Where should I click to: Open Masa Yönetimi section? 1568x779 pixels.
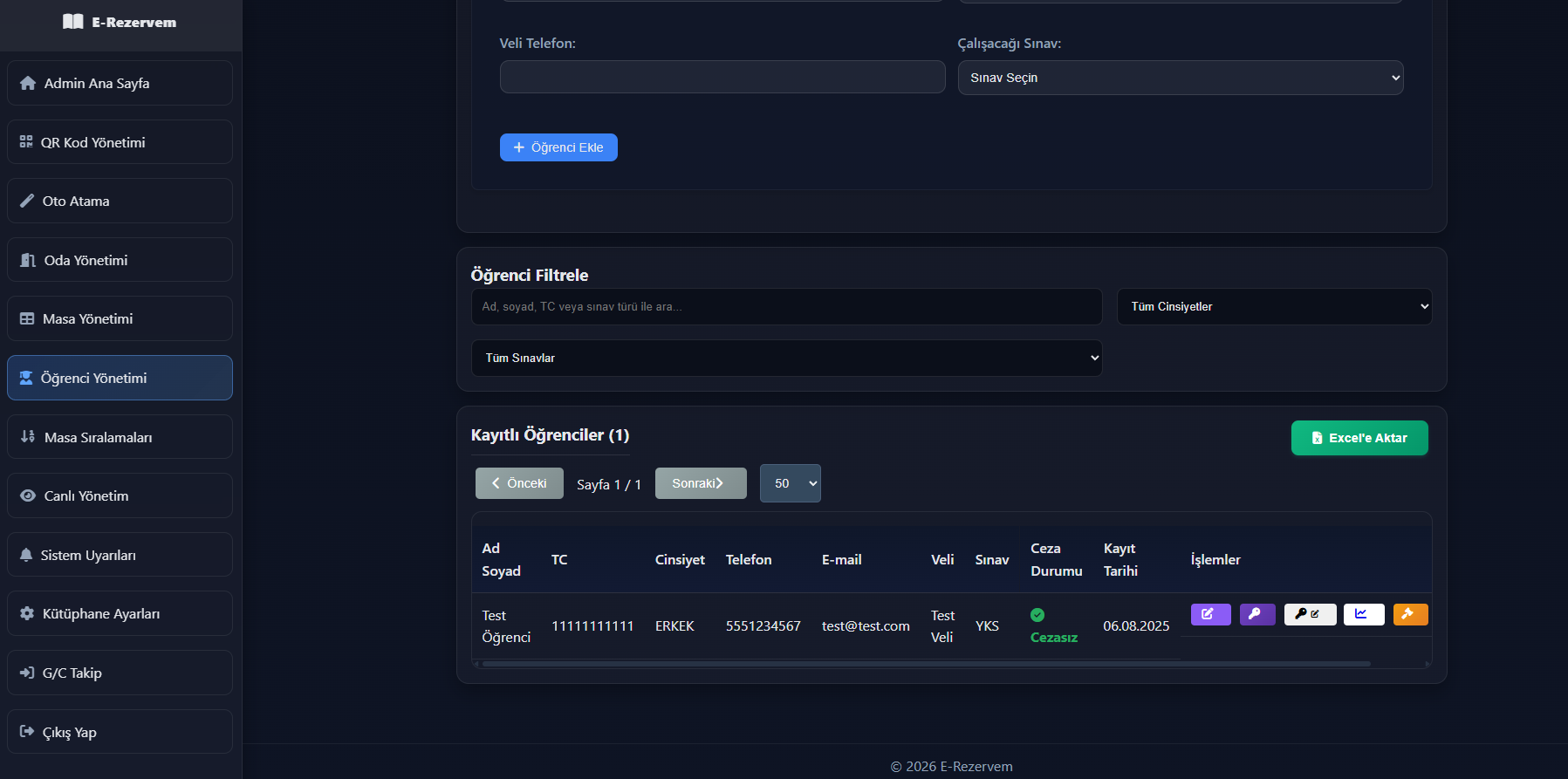point(120,318)
